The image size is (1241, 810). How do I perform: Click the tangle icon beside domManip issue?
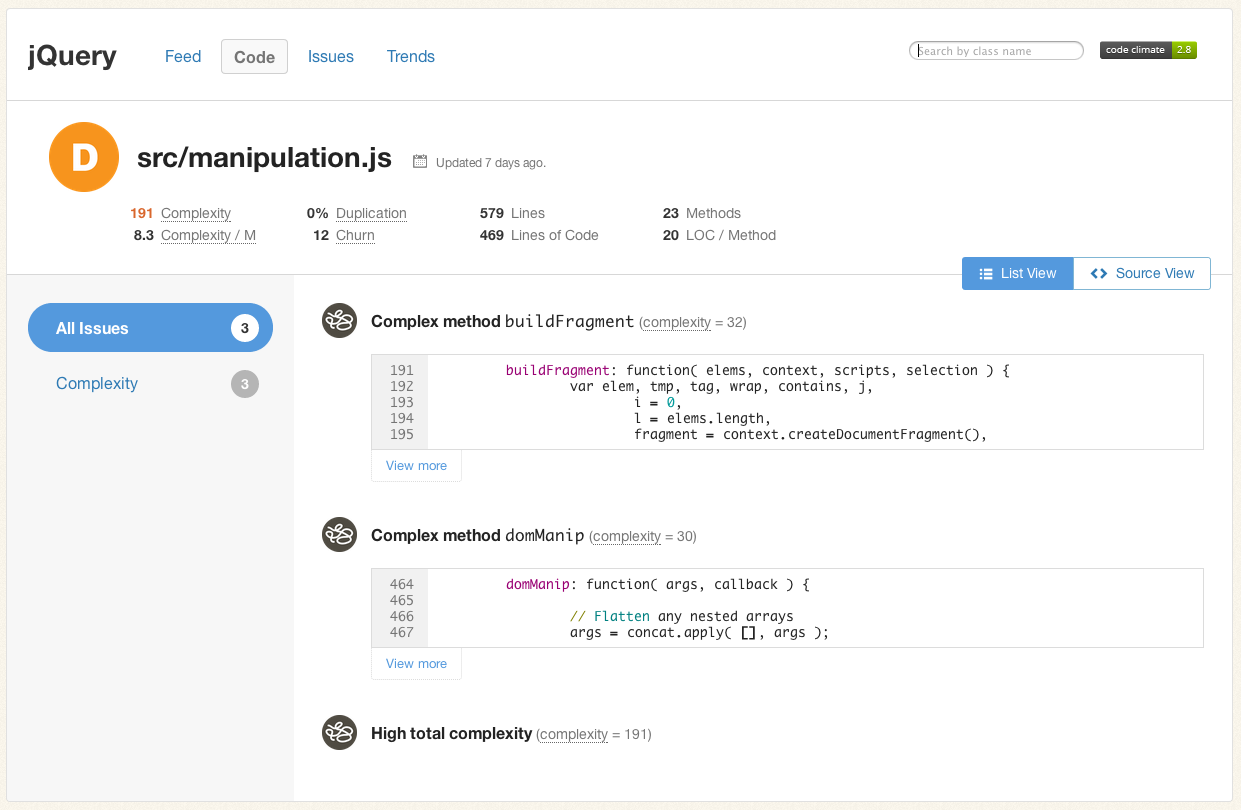339,535
